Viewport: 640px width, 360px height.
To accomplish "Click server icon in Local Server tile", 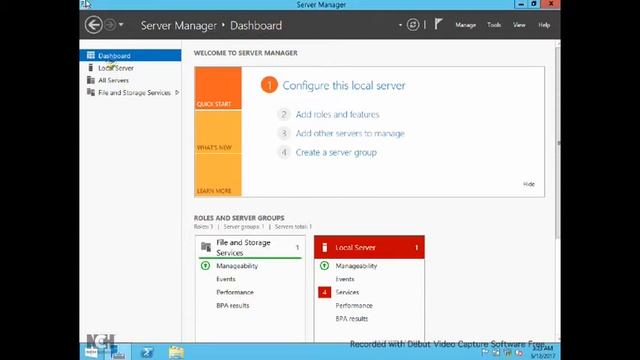I will click(x=324, y=247).
